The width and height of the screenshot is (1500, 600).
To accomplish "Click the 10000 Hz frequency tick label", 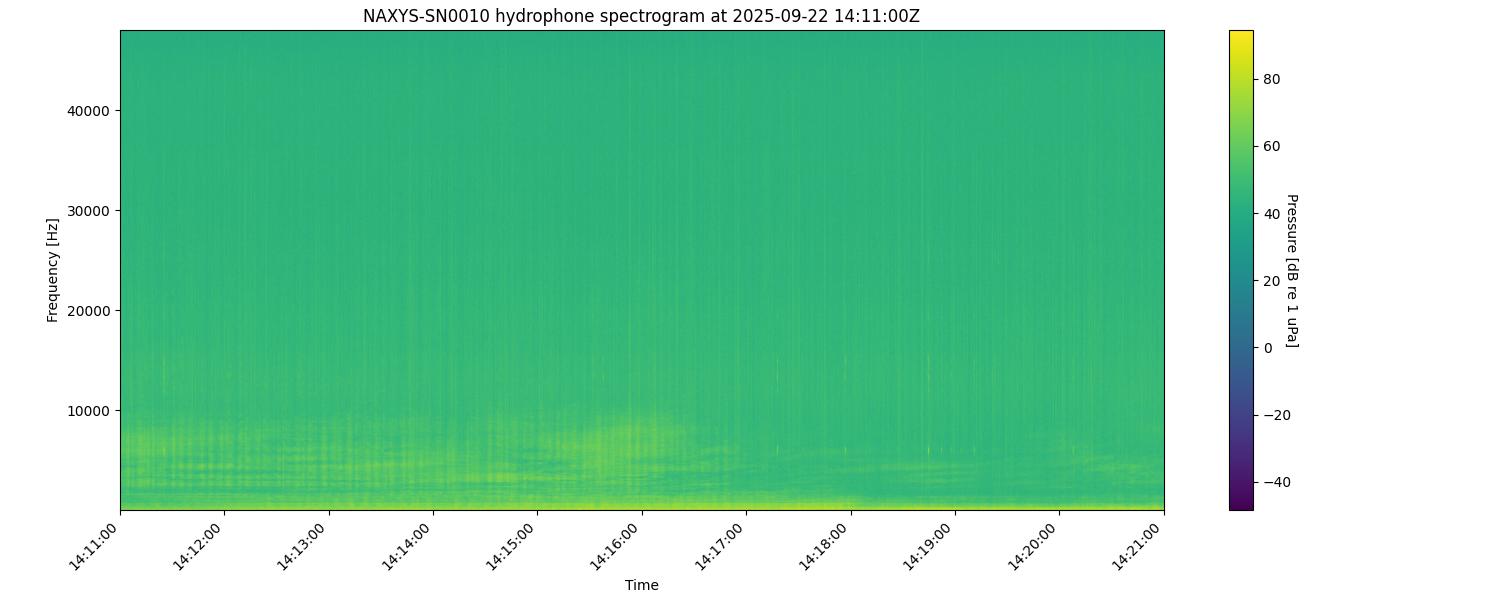I will (88, 411).
